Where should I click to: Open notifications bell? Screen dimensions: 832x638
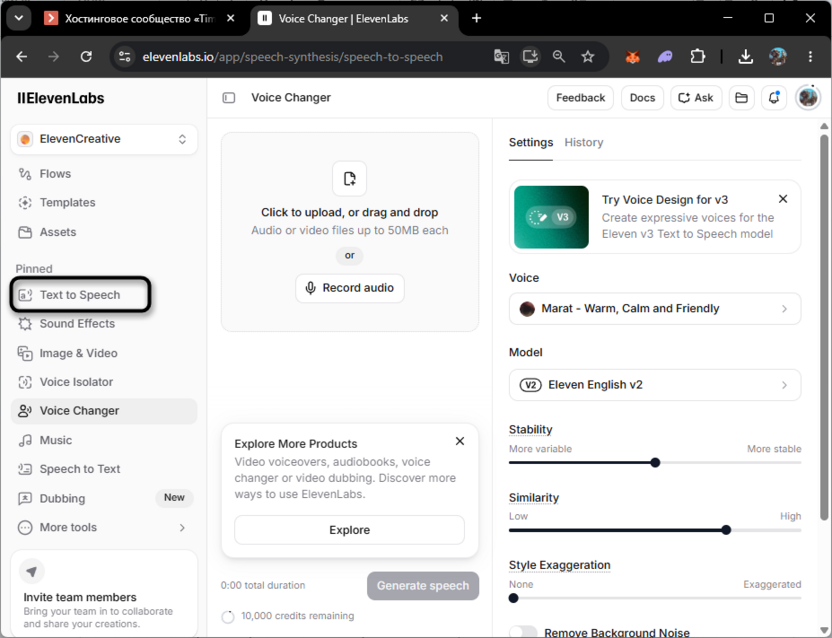point(774,98)
